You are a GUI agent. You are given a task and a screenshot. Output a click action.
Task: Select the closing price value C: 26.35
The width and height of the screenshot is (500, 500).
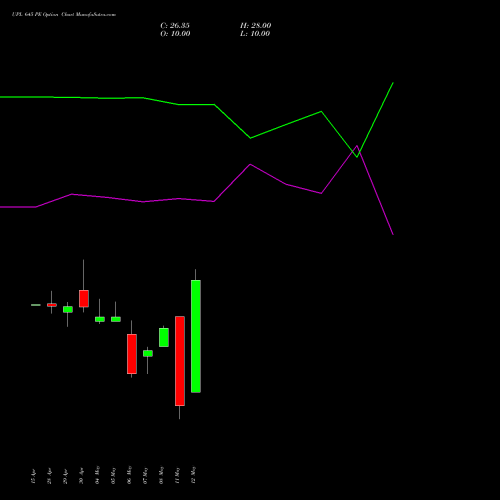[x=175, y=26]
